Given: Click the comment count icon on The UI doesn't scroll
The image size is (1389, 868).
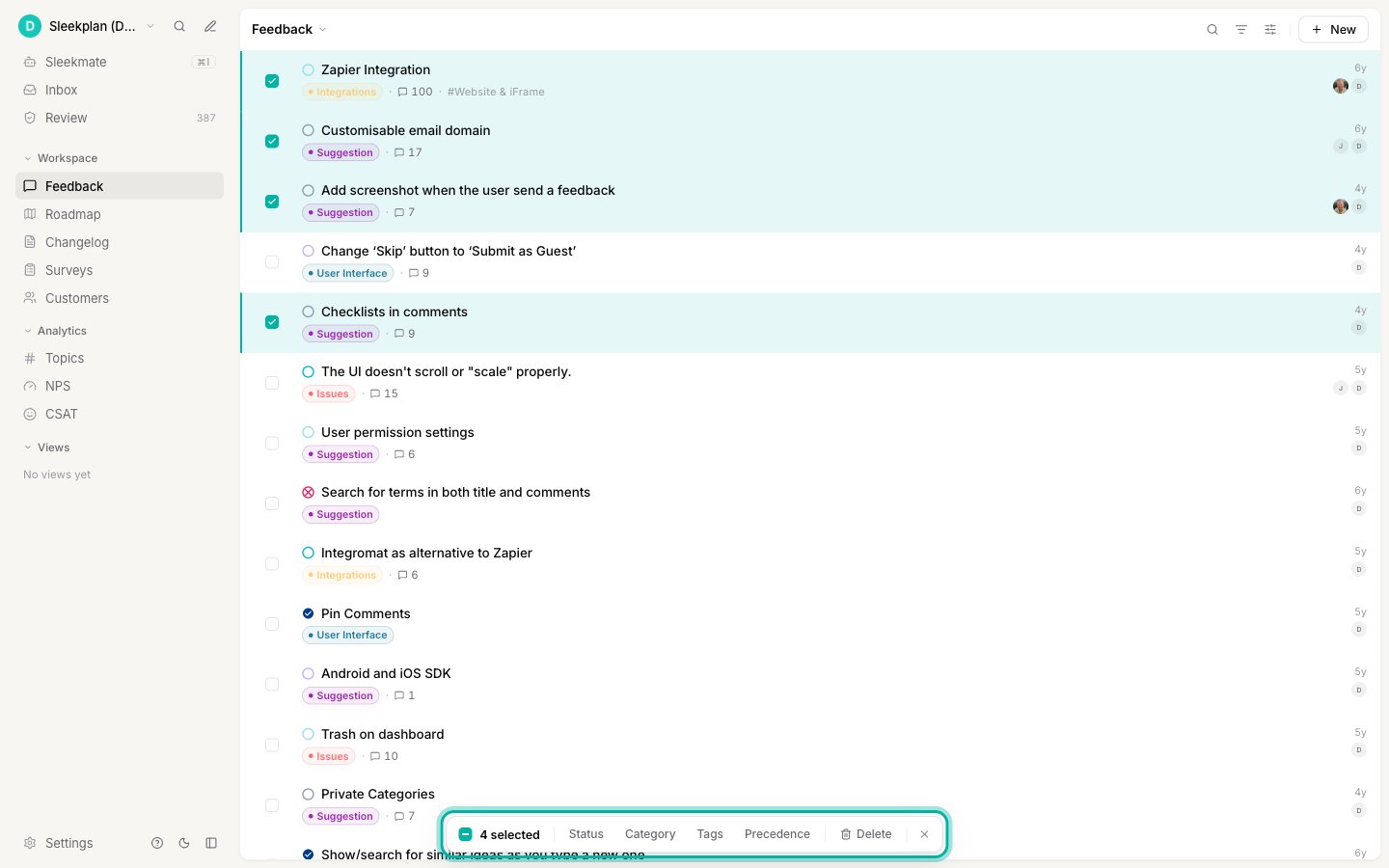Looking at the screenshot, I should [375, 393].
